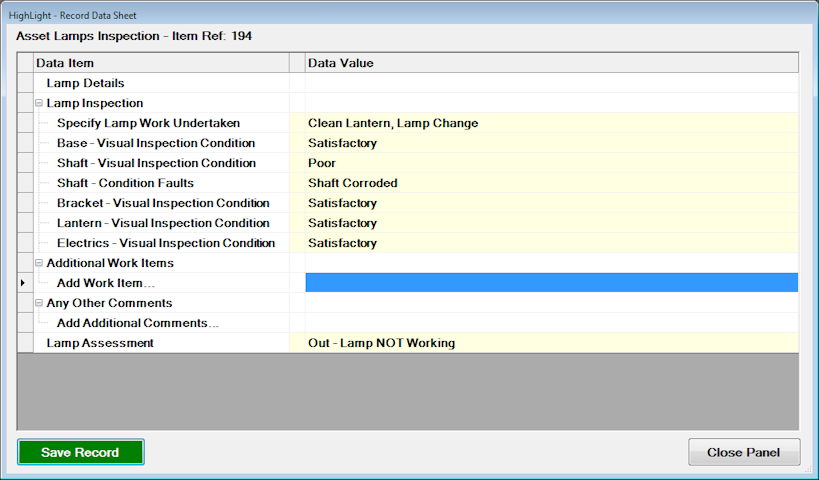Screen dimensions: 819x480
Task: Collapse the Additional Work Items group
Action: pos(38,263)
